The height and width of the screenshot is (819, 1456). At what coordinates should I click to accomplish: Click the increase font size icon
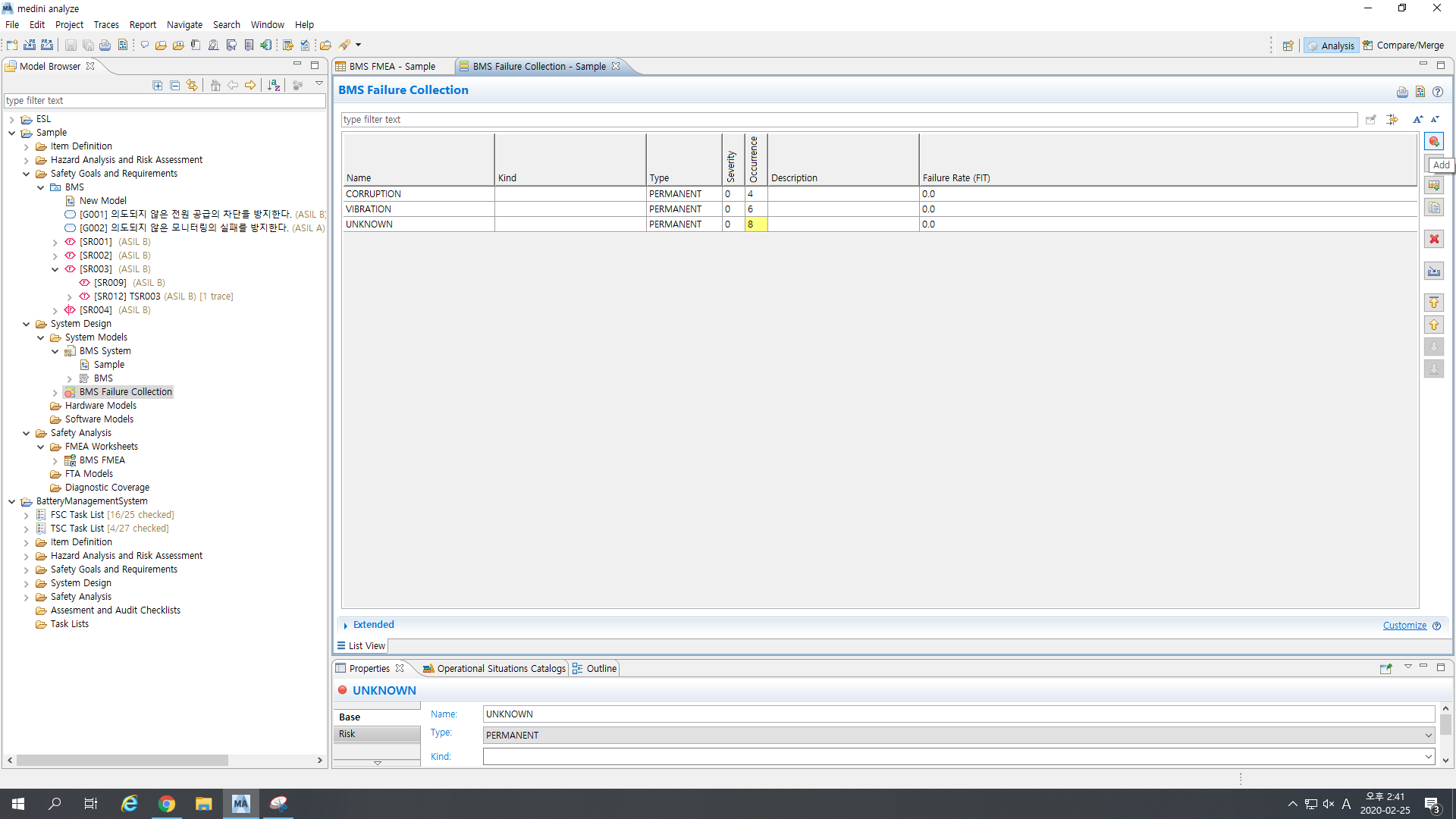[1417, 120]
